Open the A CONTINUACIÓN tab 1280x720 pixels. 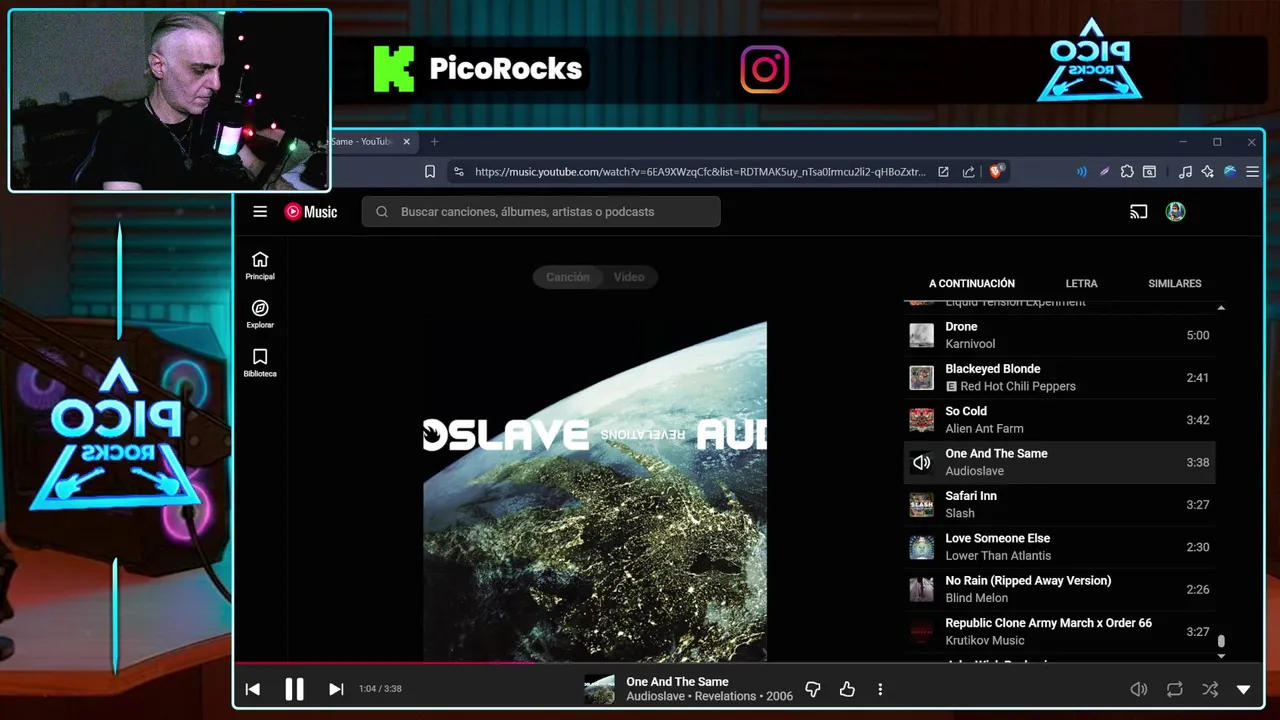tap(972, 283)
